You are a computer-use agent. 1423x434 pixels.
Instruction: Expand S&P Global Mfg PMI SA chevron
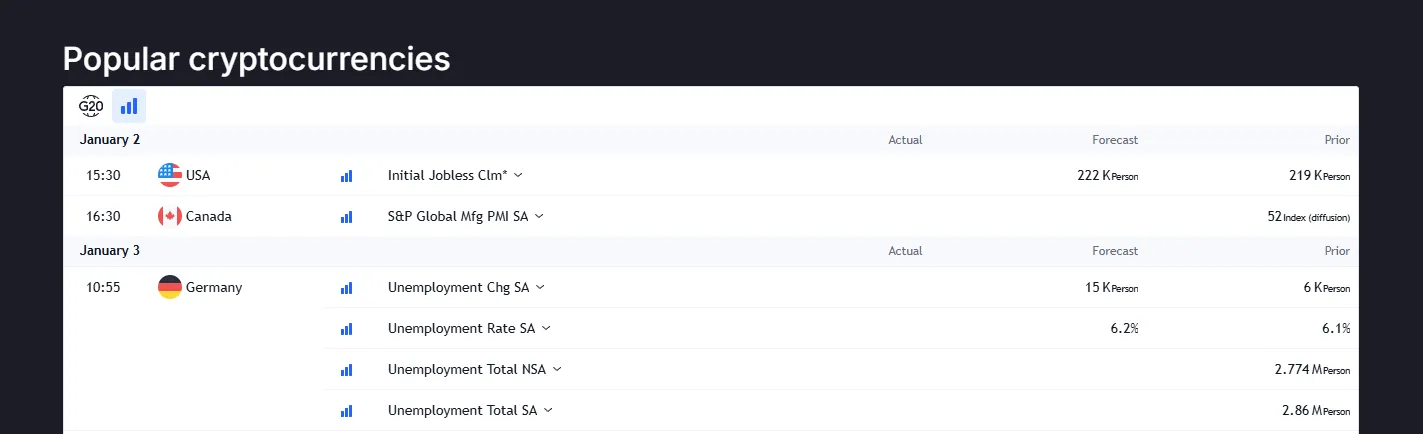pos(539,216)
